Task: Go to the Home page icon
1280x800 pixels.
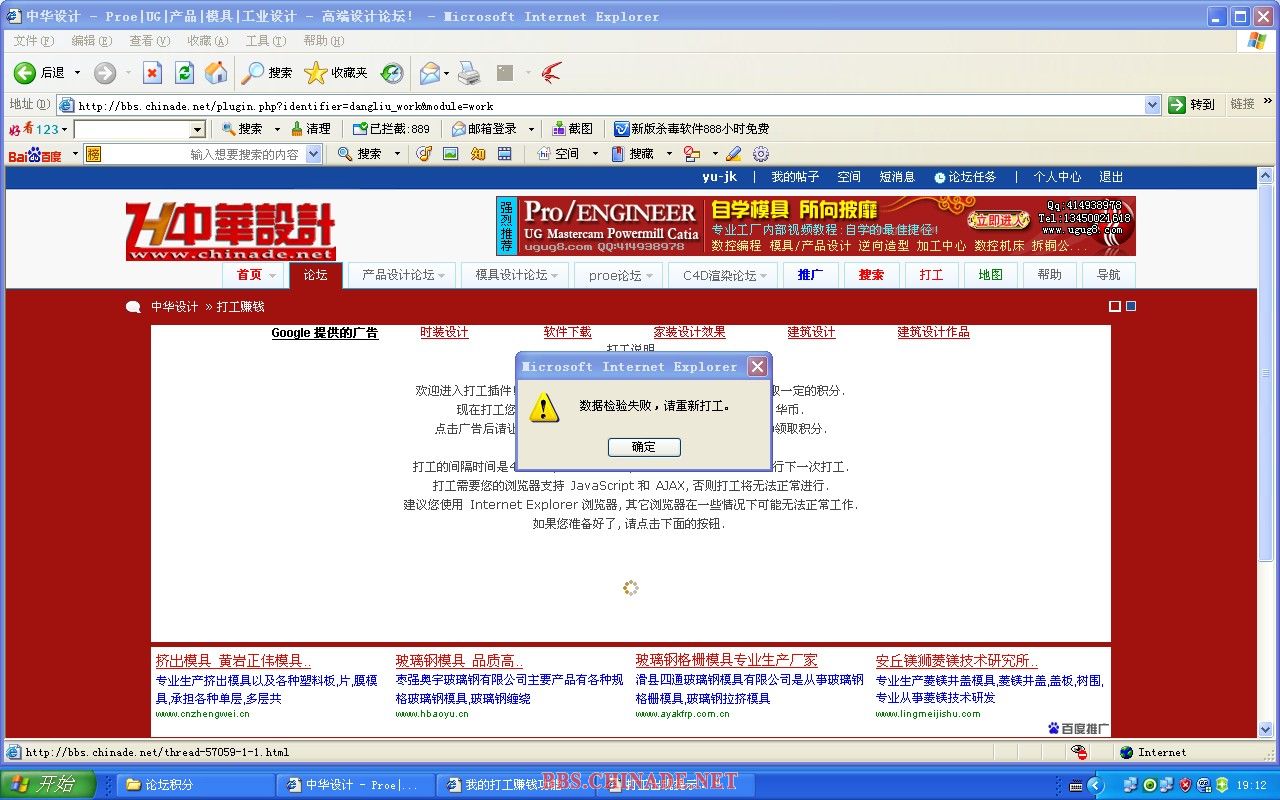Action: [x=216, y=72]
